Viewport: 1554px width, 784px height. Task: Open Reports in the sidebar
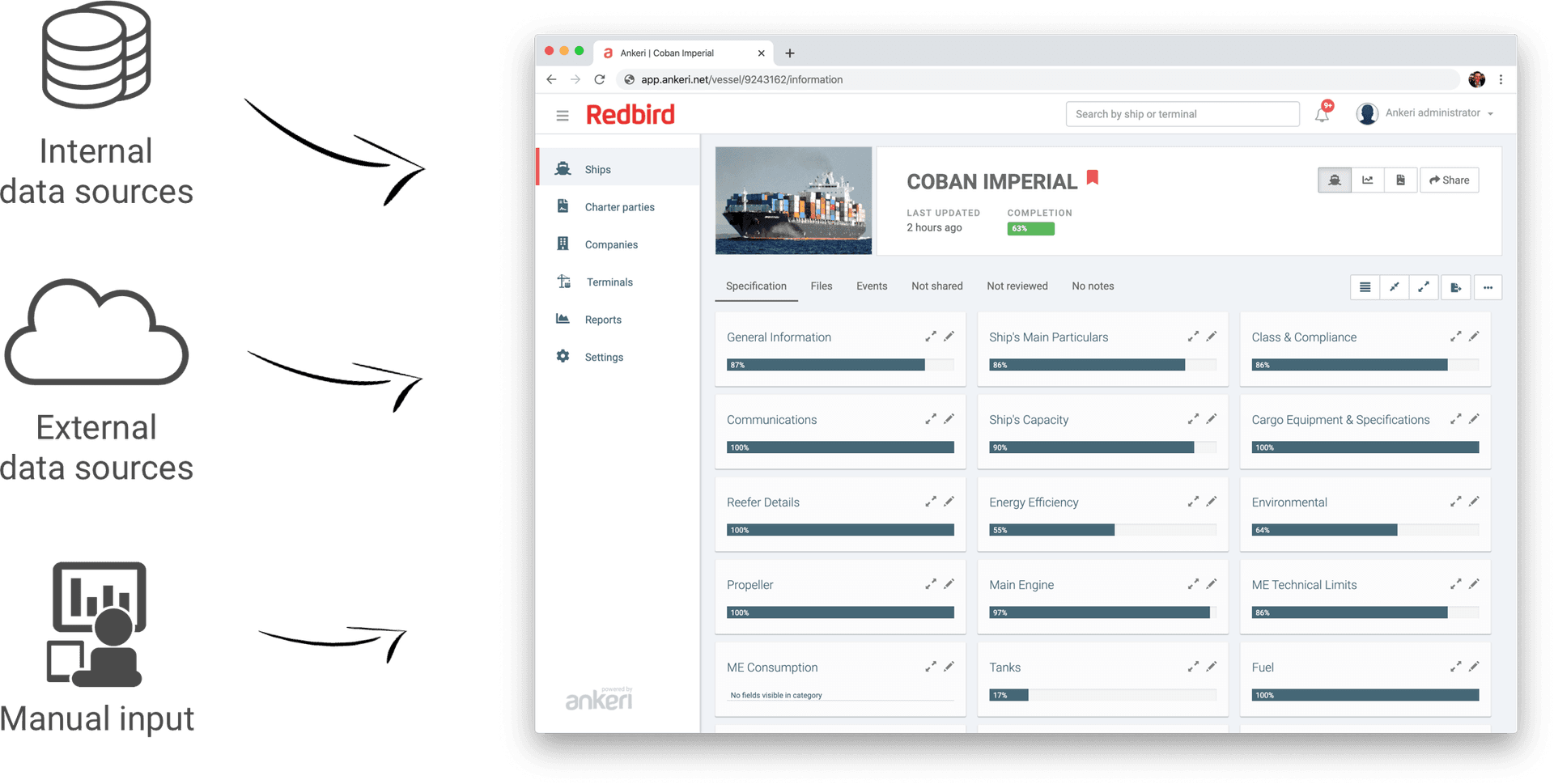click(x=618, y=320)
